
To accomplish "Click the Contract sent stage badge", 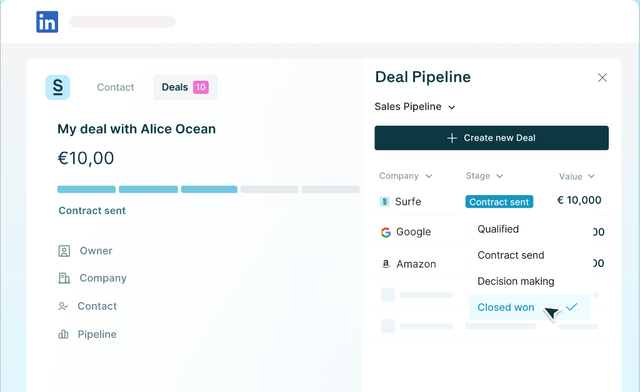I will [499, 202].
